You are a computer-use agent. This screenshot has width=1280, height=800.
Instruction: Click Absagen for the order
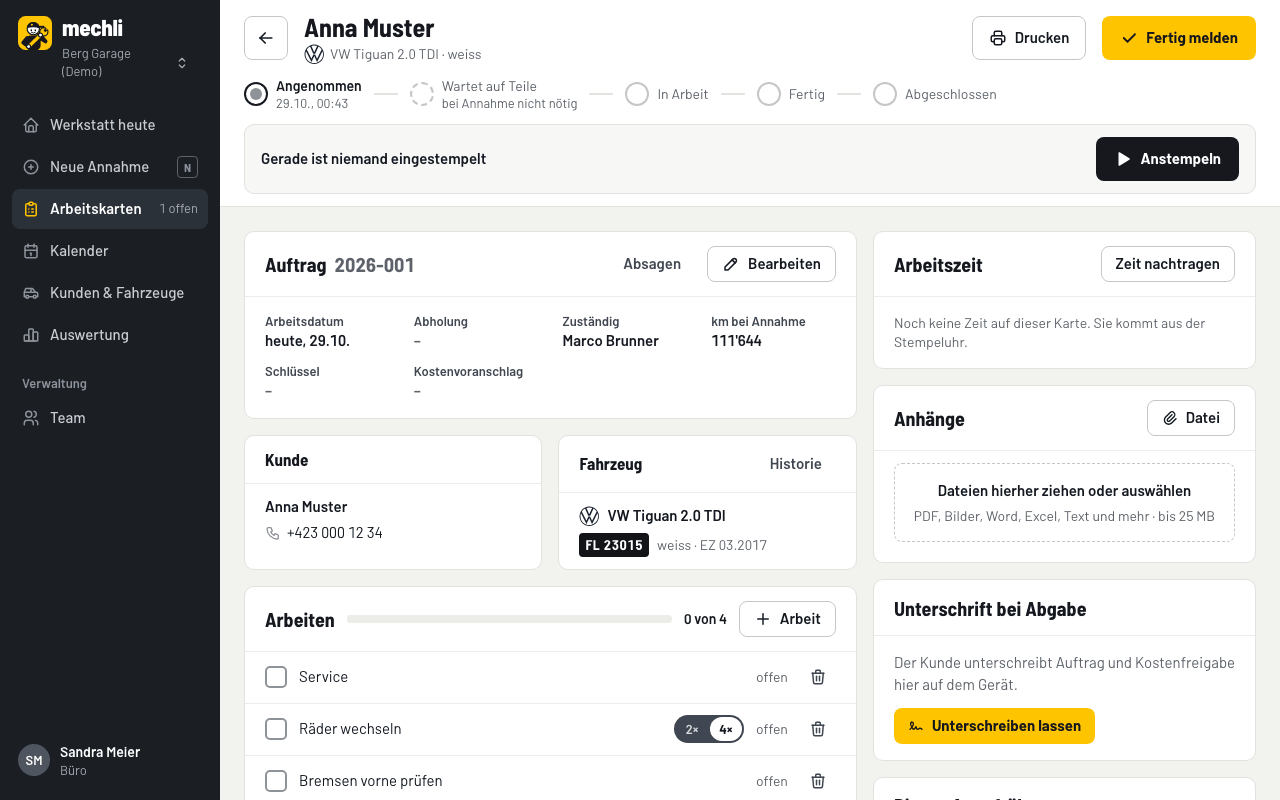[652, 264]
